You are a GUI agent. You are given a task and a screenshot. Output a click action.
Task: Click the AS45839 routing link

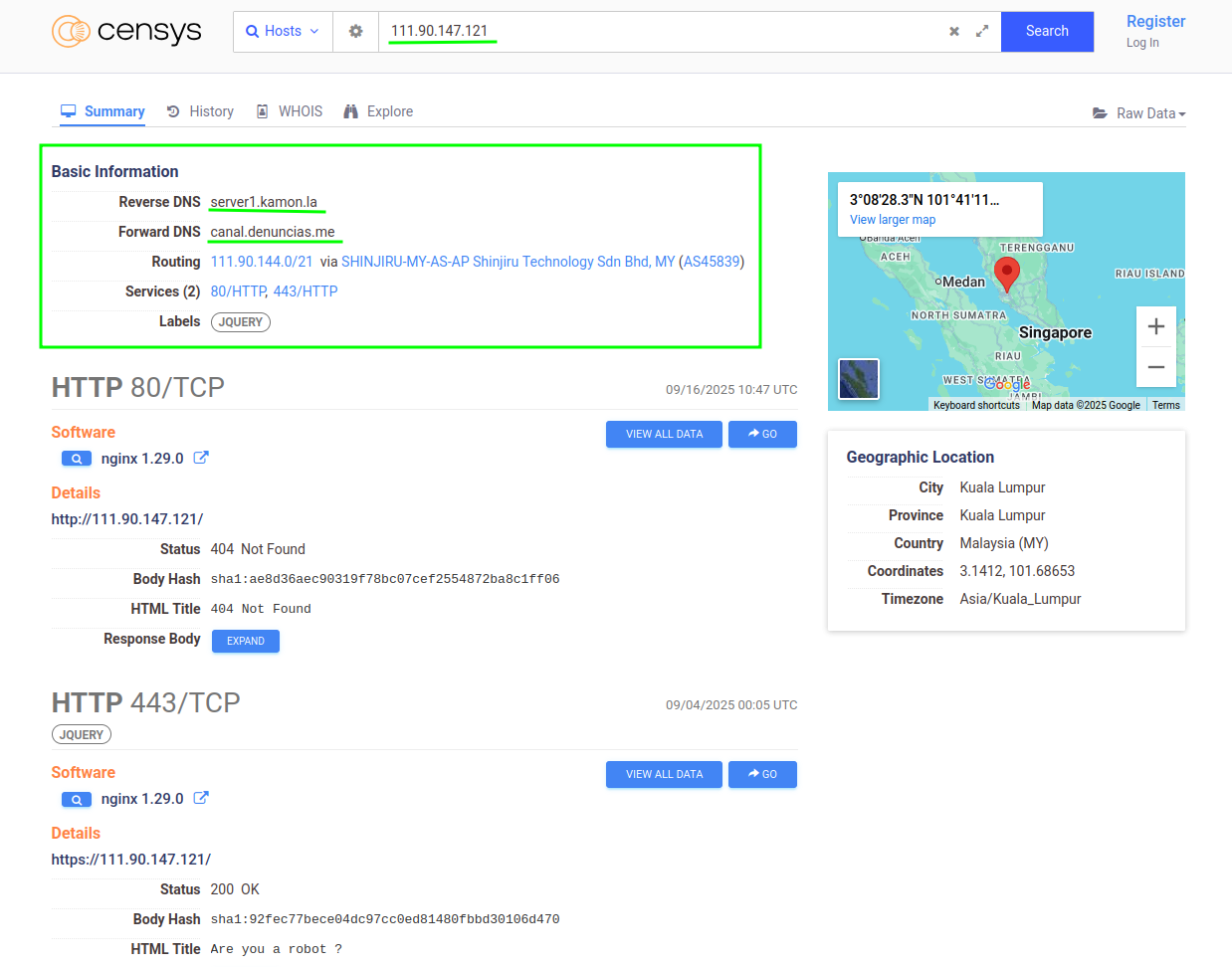tap(712, 262)
